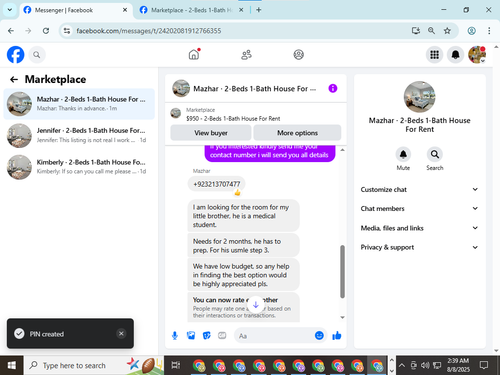Expand Chat members section
The width and height of the screenshot is (500, 375).
pos(419,209)
